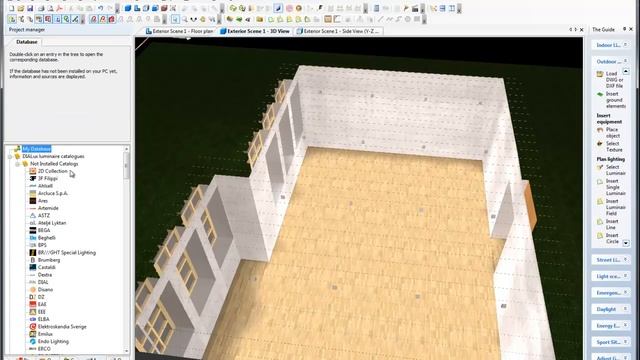Click the Place object icon
The width and height of the screenshot is (640, 360).
pos(600,130)
